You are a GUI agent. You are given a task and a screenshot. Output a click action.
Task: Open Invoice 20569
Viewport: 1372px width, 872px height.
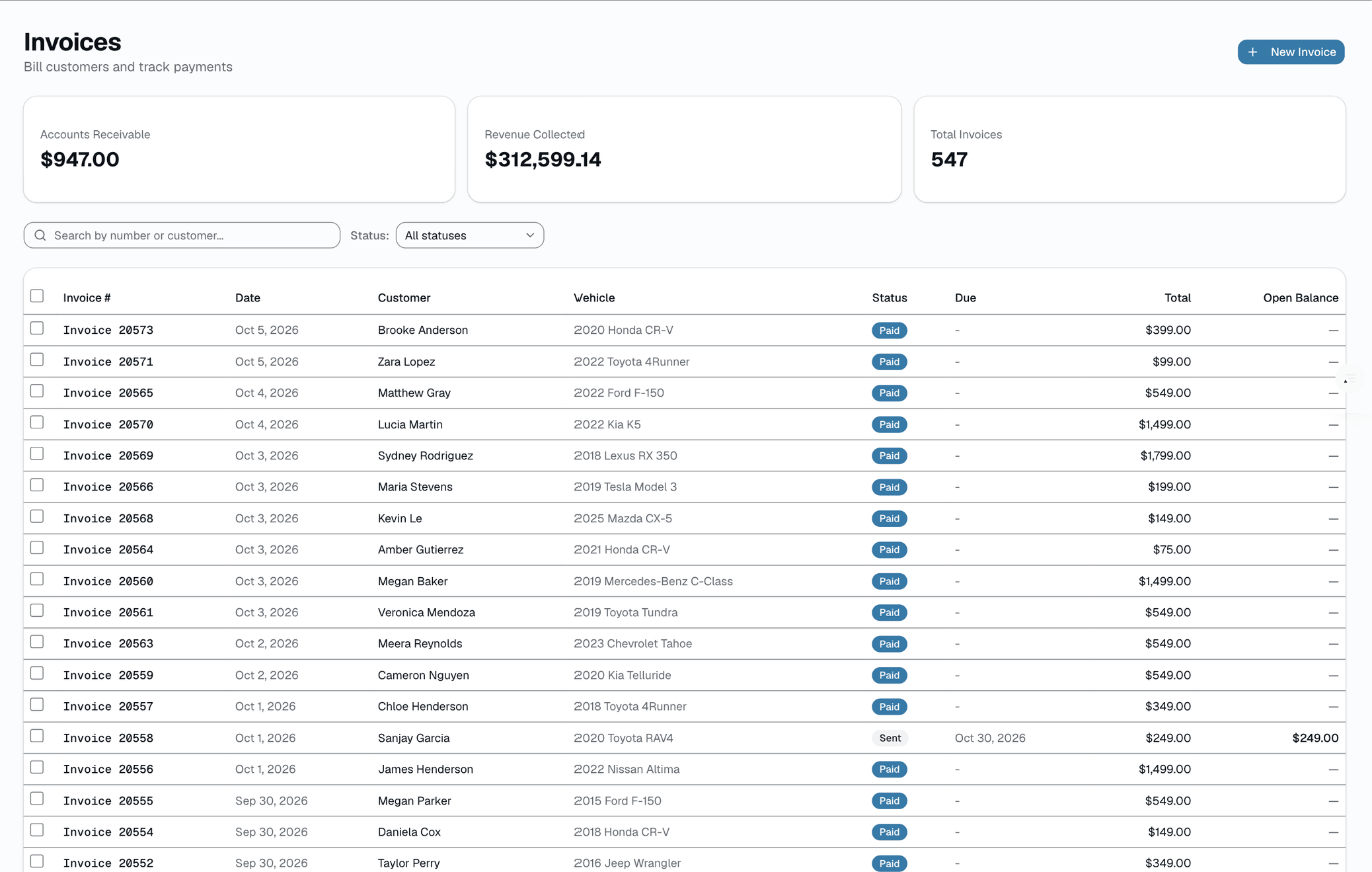[x=108, y=456]
